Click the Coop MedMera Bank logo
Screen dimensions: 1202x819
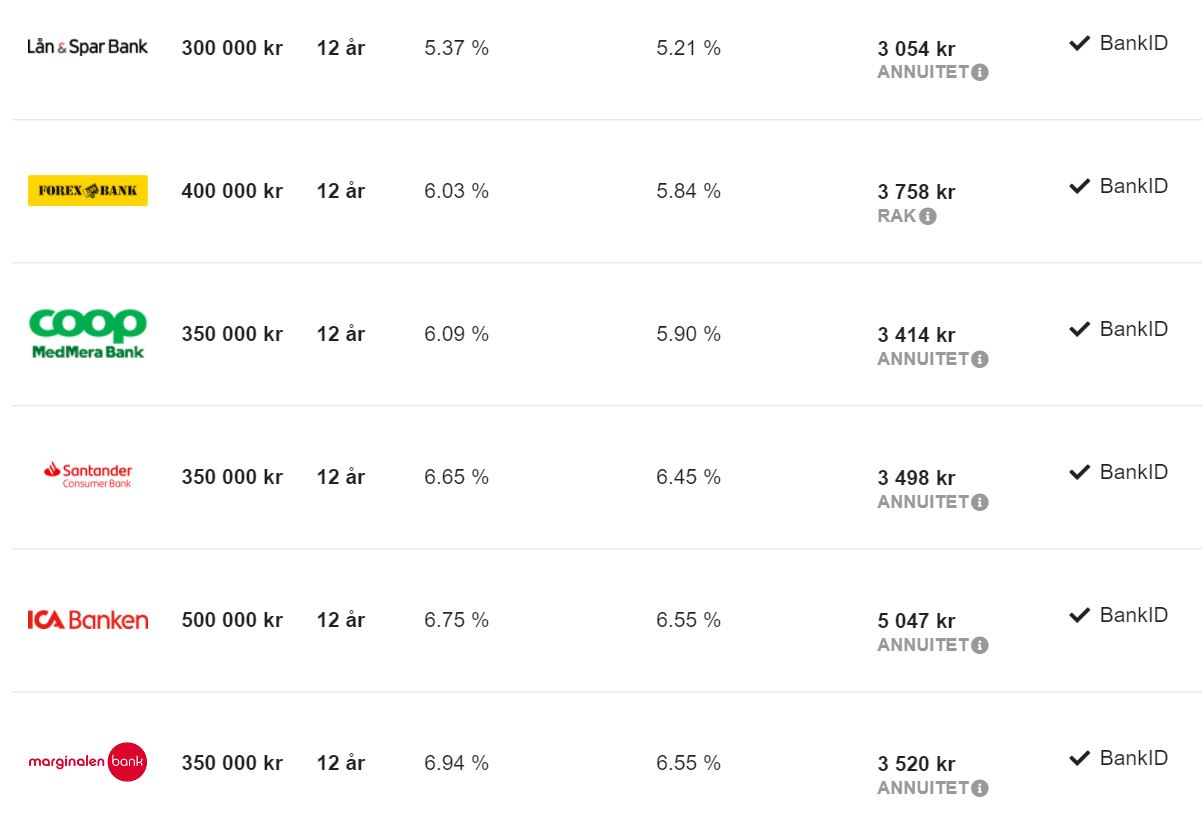(87, 333)
